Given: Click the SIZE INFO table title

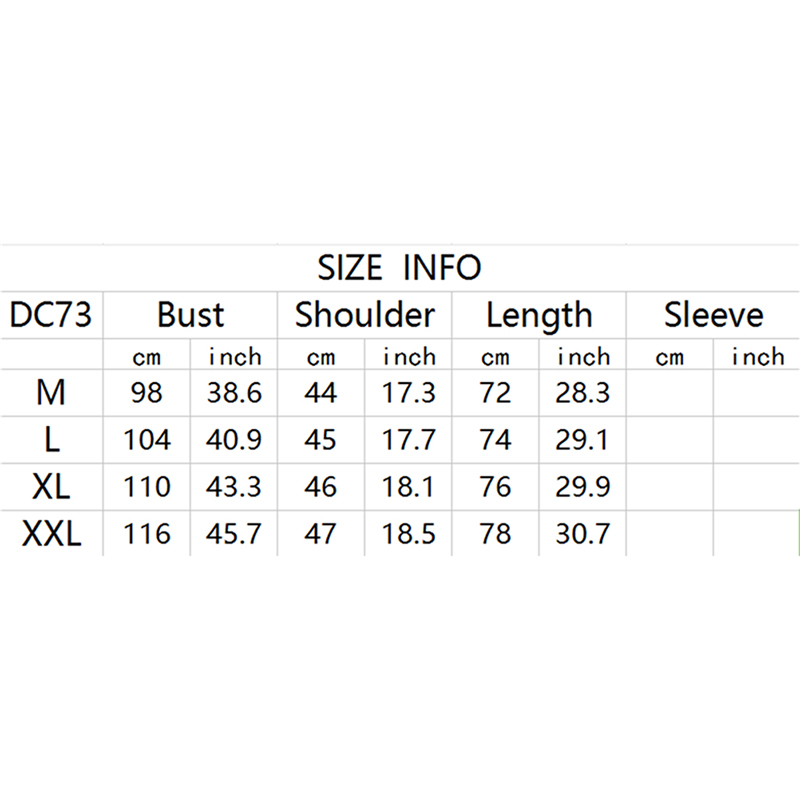Looking at the screenshot, I should (399, 268).
